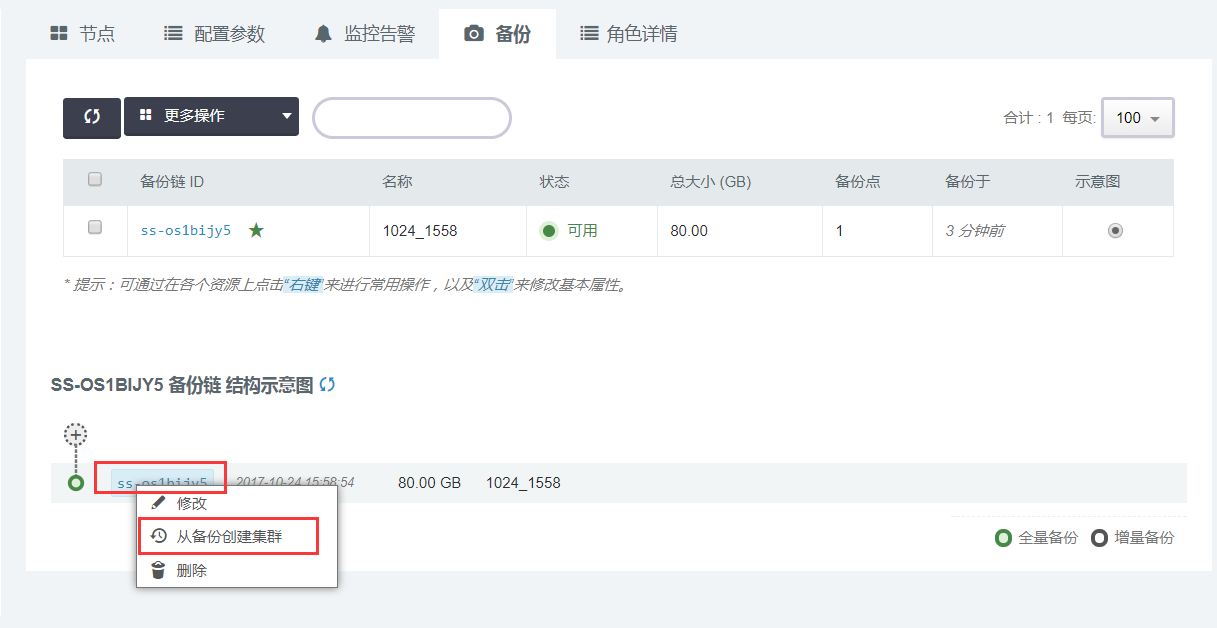Select the 示意图 radio button

[x=1115, y=231]
